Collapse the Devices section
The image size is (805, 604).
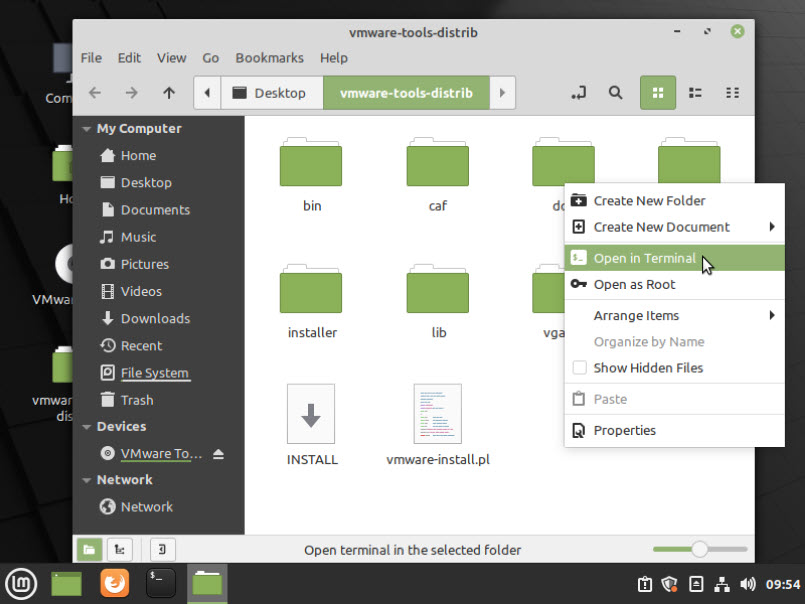[x=87, y=427]
